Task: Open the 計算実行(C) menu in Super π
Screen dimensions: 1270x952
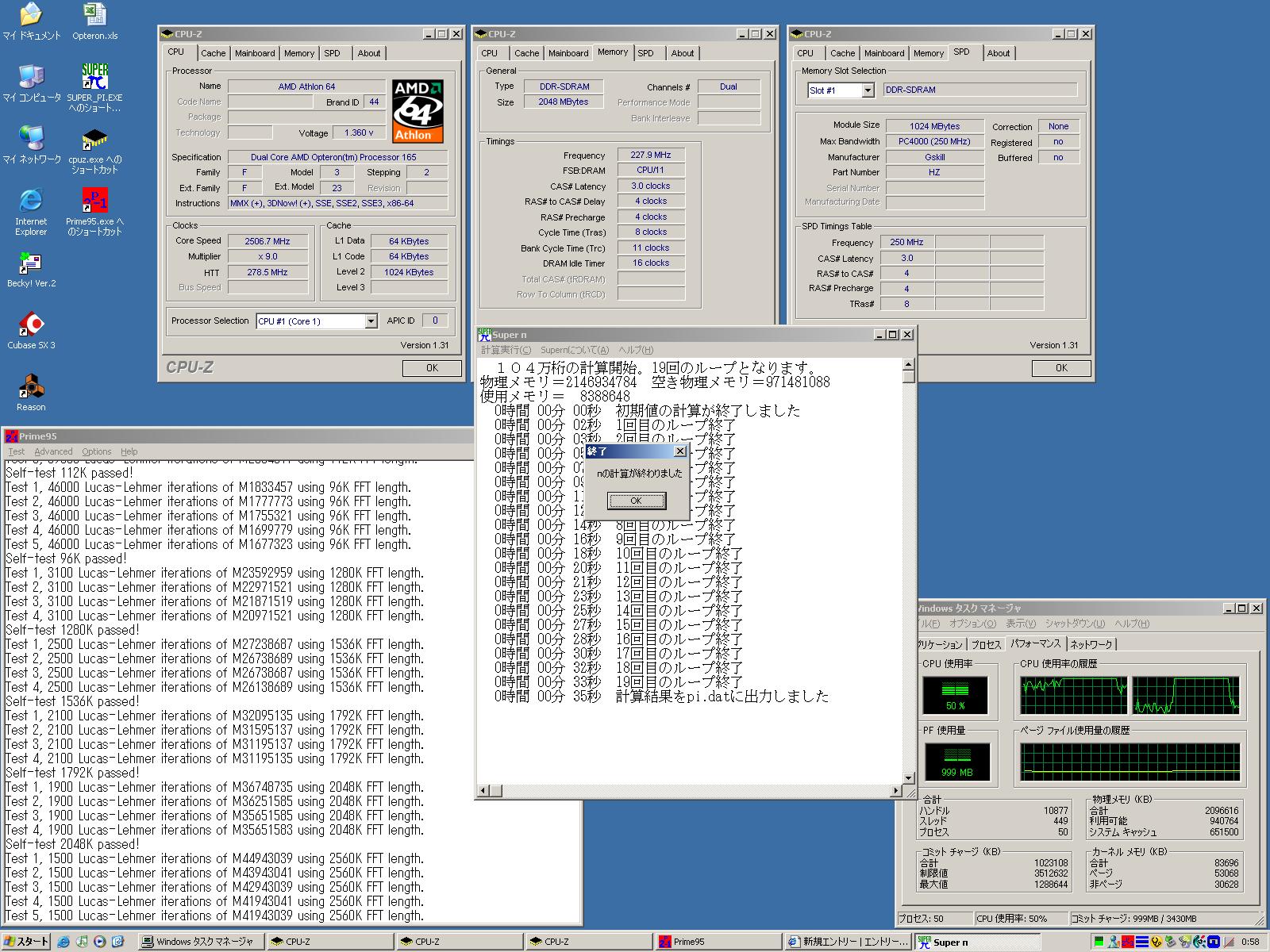Action: click(x=506, y=350)
